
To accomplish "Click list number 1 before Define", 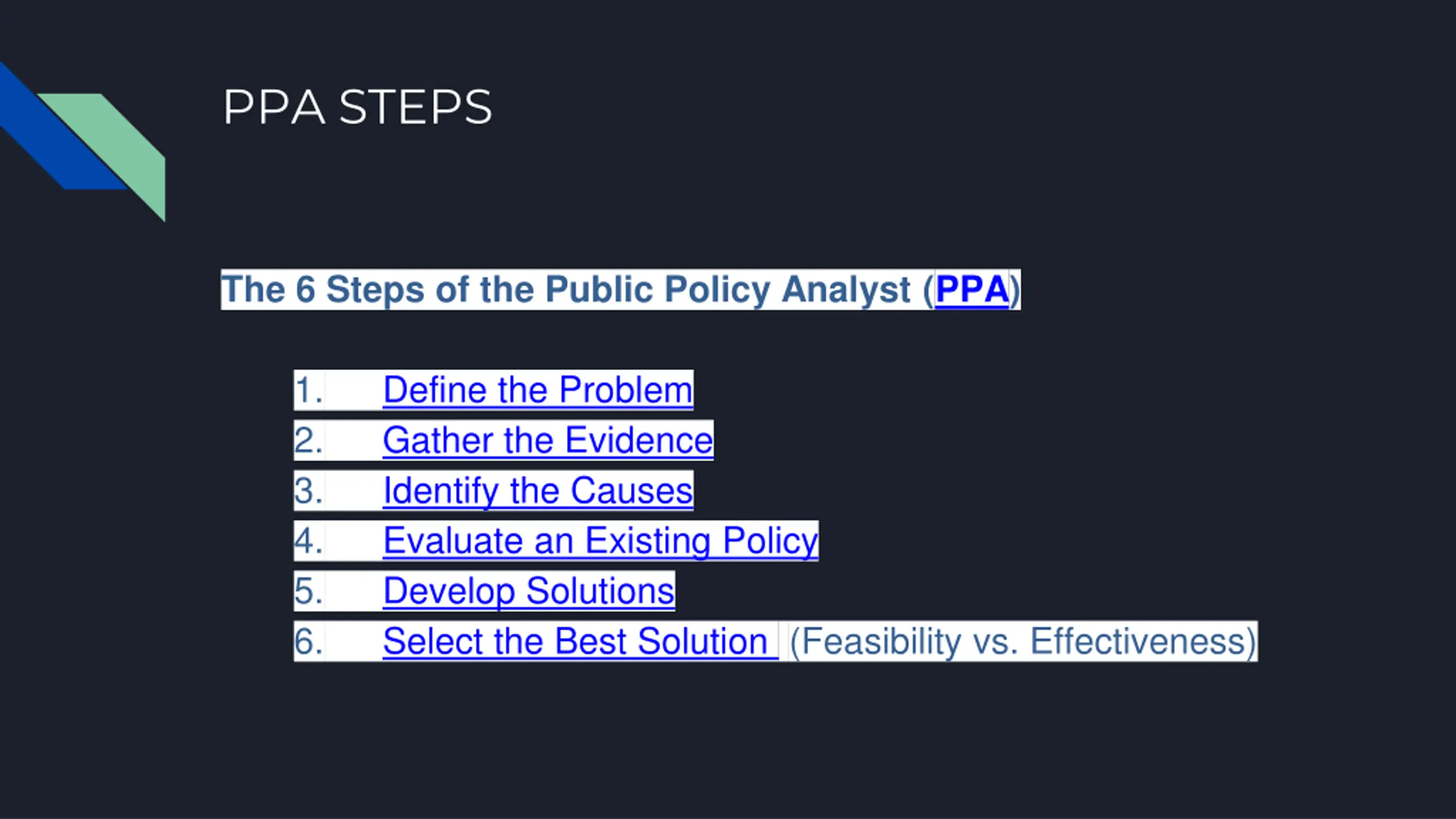I will 309,390.
